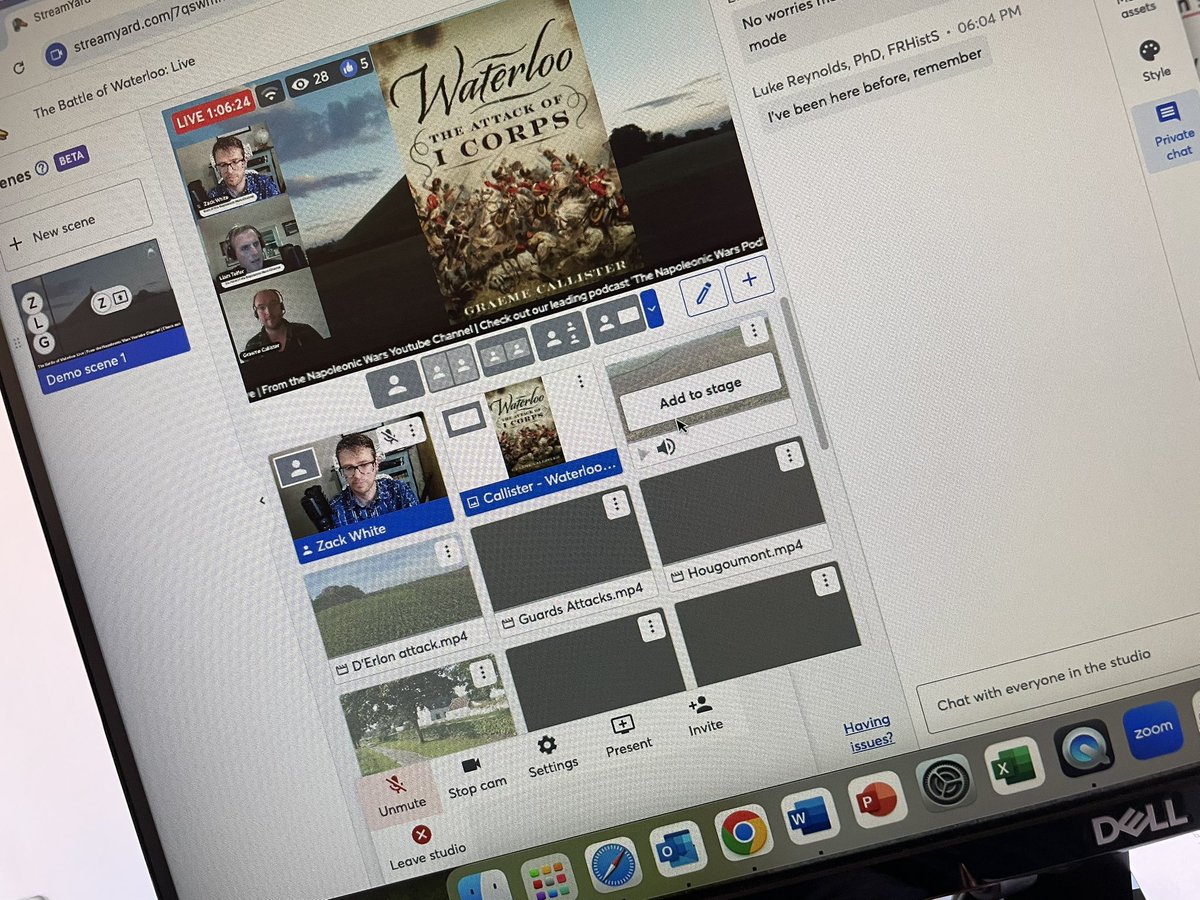Click Scenes help question mark icon
The image size is (1200, 900).
pos(42,168)
